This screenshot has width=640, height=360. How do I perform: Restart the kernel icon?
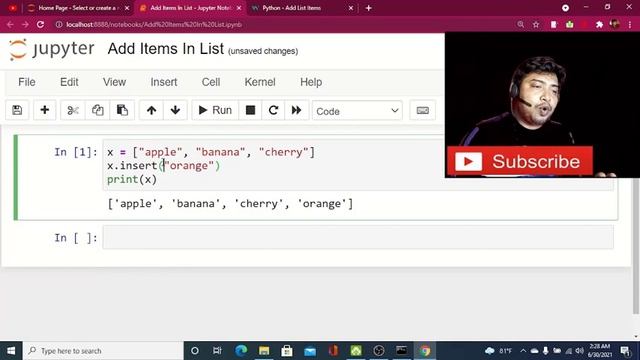tap(273, 110)
